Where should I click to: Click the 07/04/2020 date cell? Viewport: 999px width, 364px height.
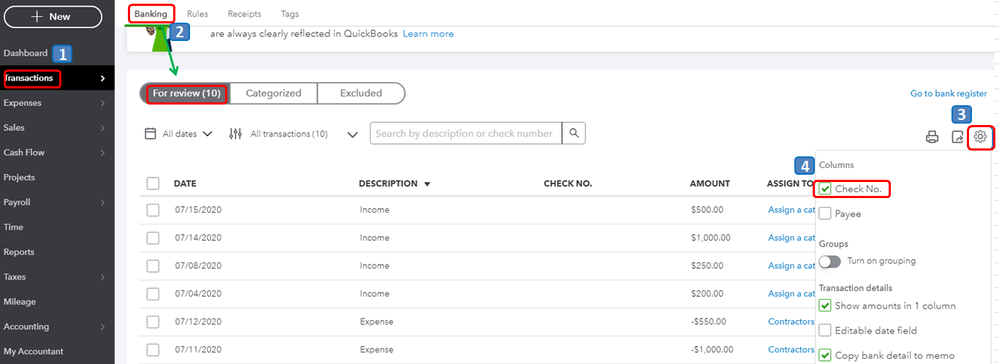[198, 294]
